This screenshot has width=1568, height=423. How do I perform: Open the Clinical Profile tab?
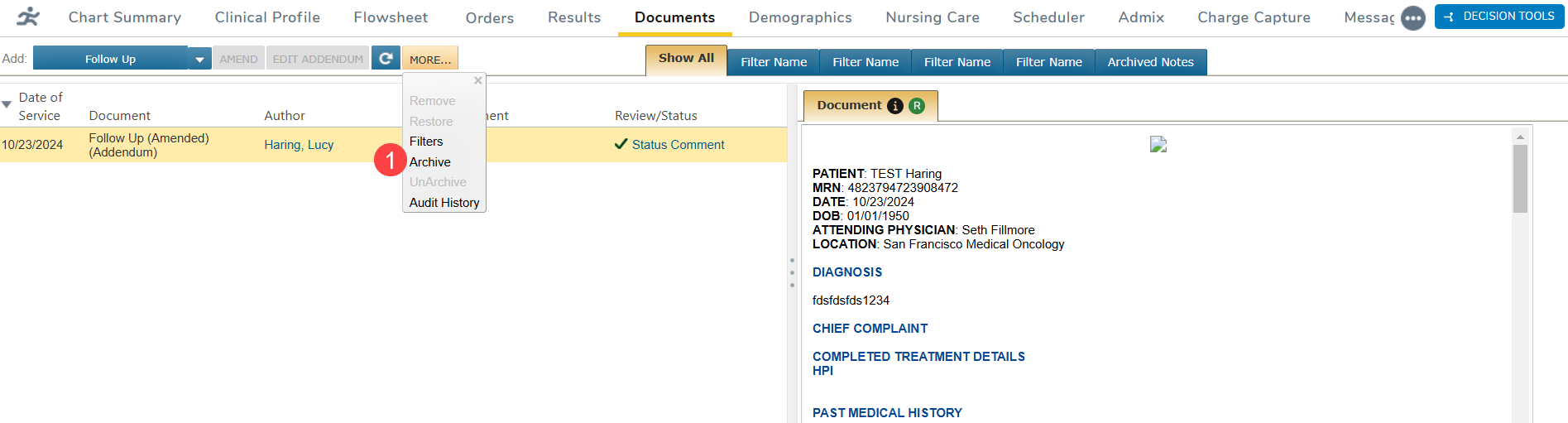pos(267,17)
